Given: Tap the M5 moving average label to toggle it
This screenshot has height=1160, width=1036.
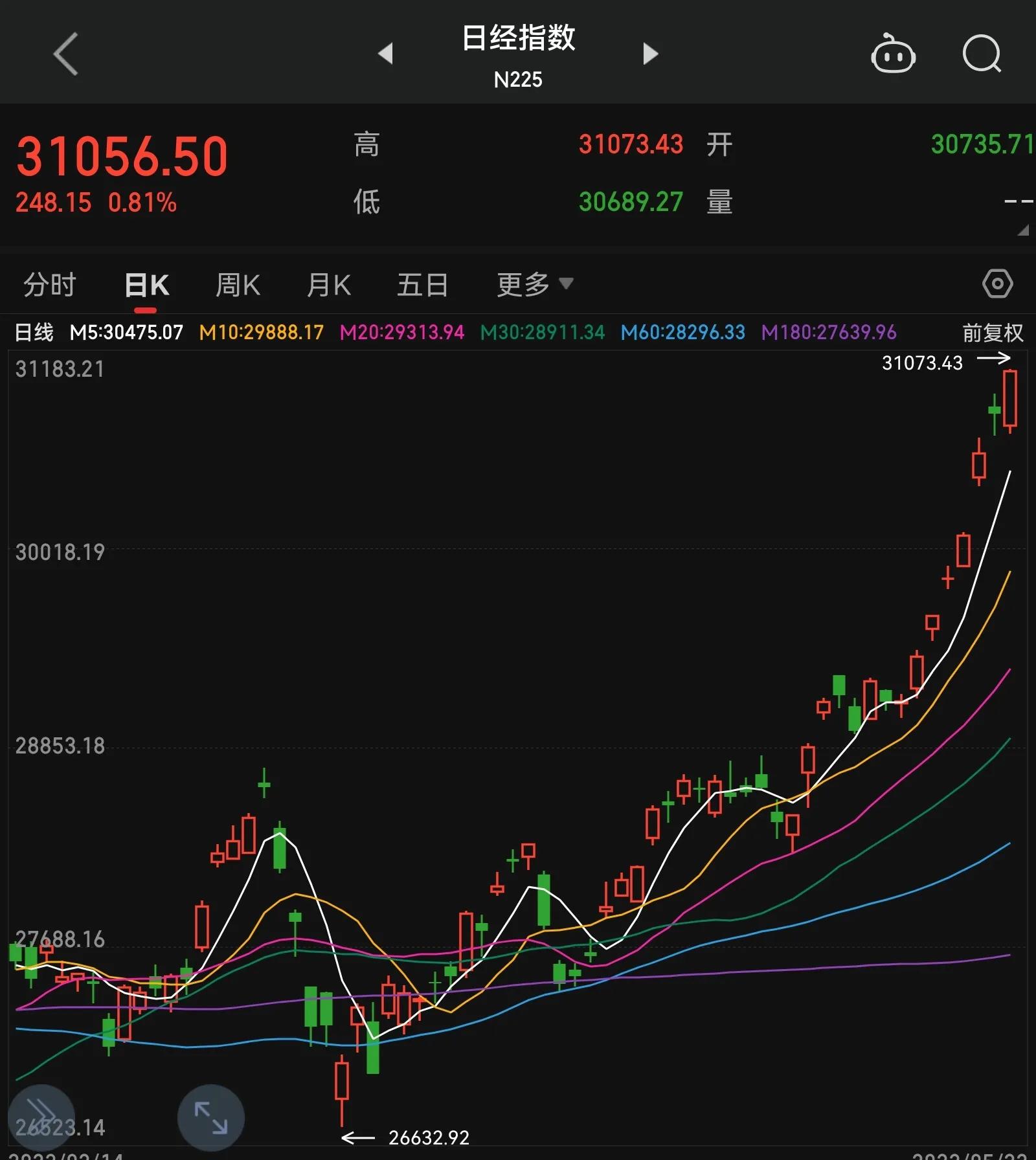Looking at the screenshot, I should click(126, 332).
